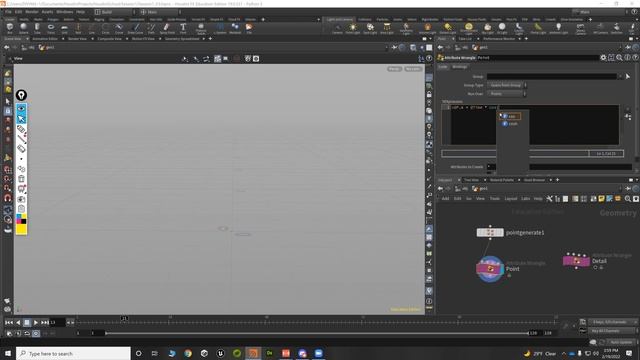
Task: Pick the multicolor annotation palette swatch
Action: pyautogui.click(x=21, y=219)
